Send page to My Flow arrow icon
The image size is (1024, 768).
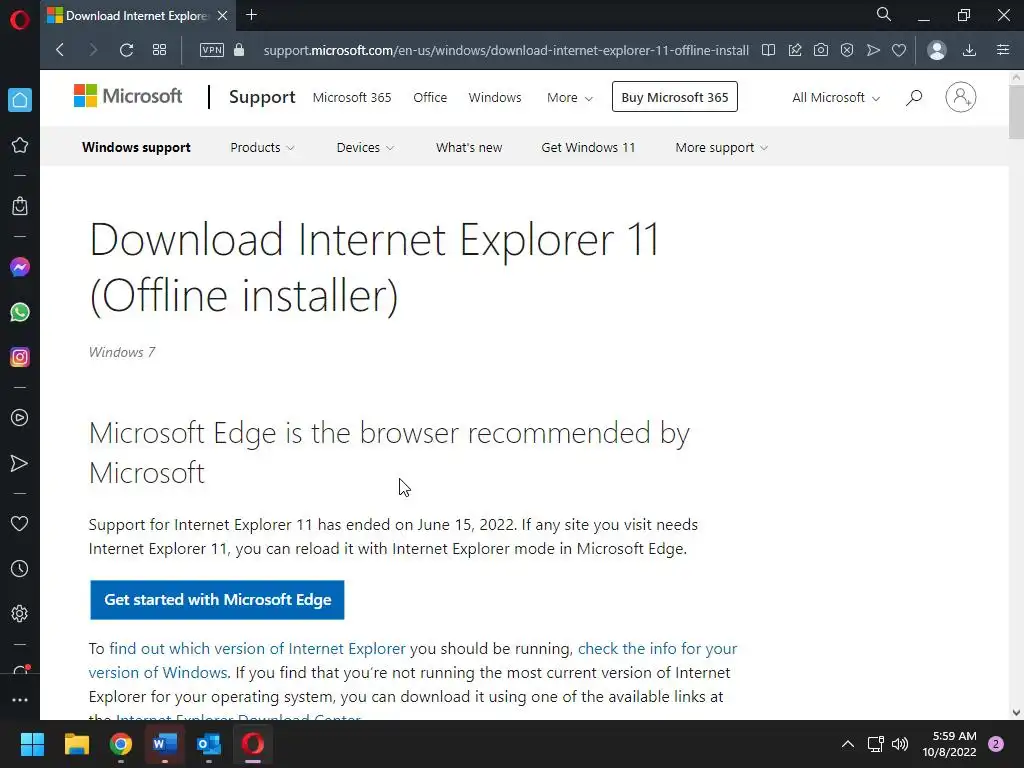tap(873, 50)
